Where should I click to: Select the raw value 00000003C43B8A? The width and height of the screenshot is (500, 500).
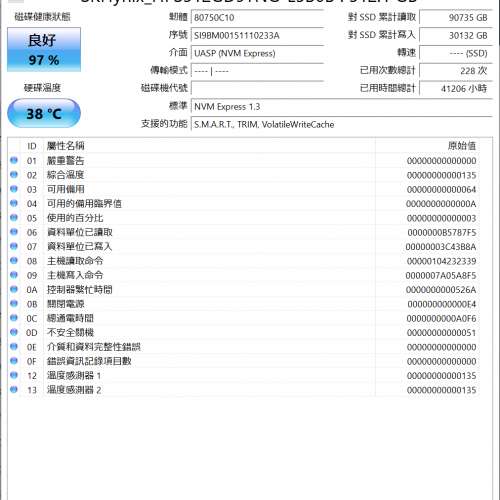pos(441,247)
